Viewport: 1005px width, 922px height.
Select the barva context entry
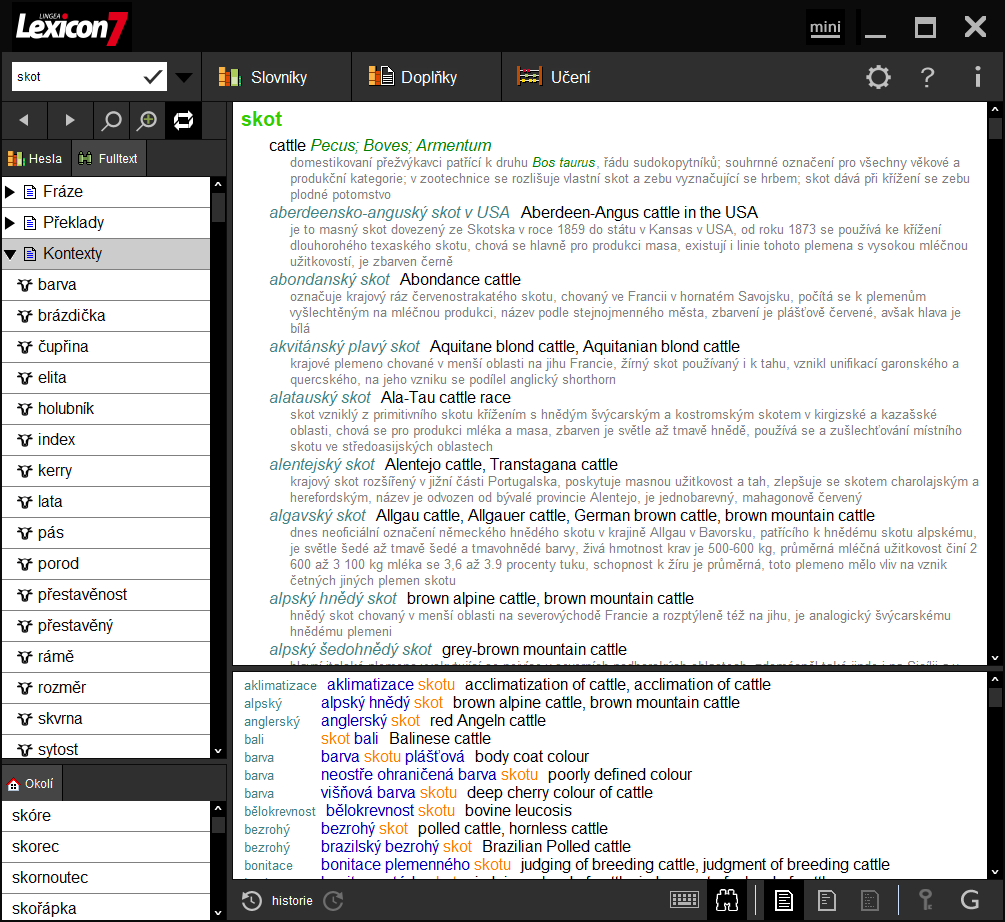point(106,284)
